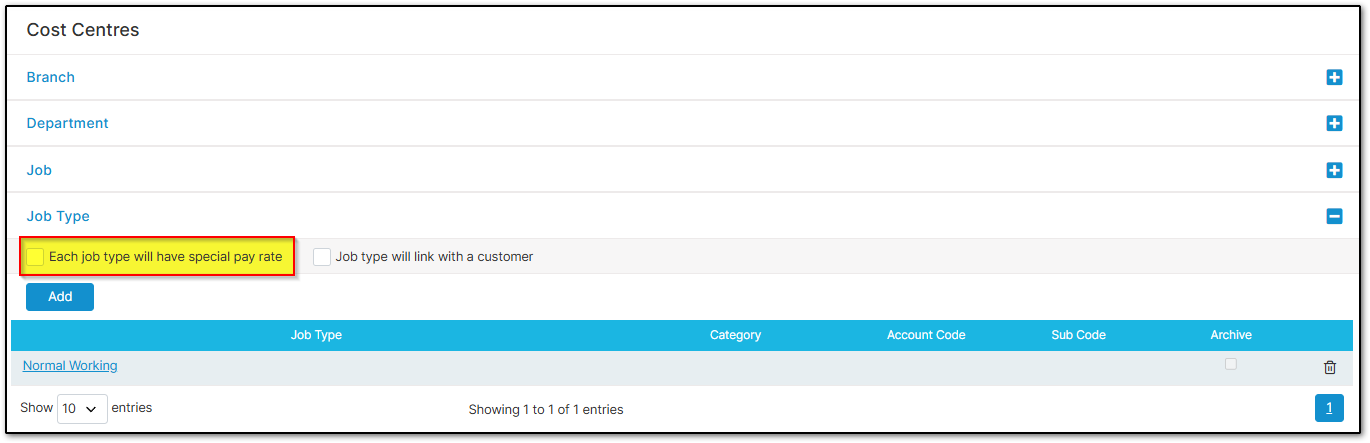Open the Job cost centre heading
The width and height of the screenshot is (1370, 443).
coord(39,170)
